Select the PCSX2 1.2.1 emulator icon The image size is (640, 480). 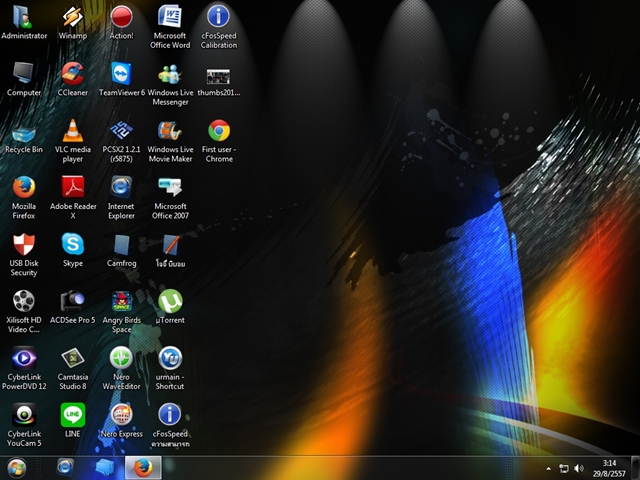click(x=121, y=131)
